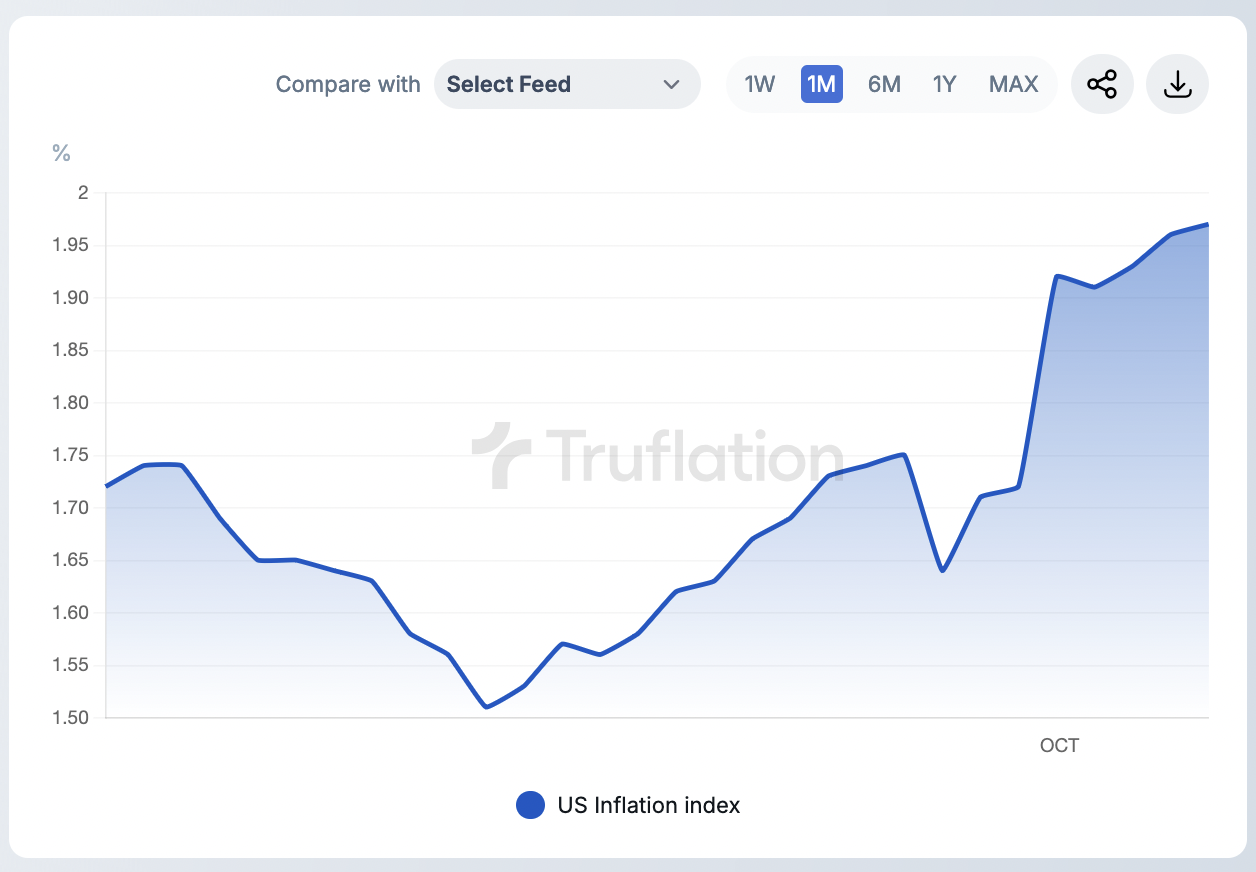Screen dimensions: 1256x872
Task: Switch to the 1W time range
Action: coord(760,85)
